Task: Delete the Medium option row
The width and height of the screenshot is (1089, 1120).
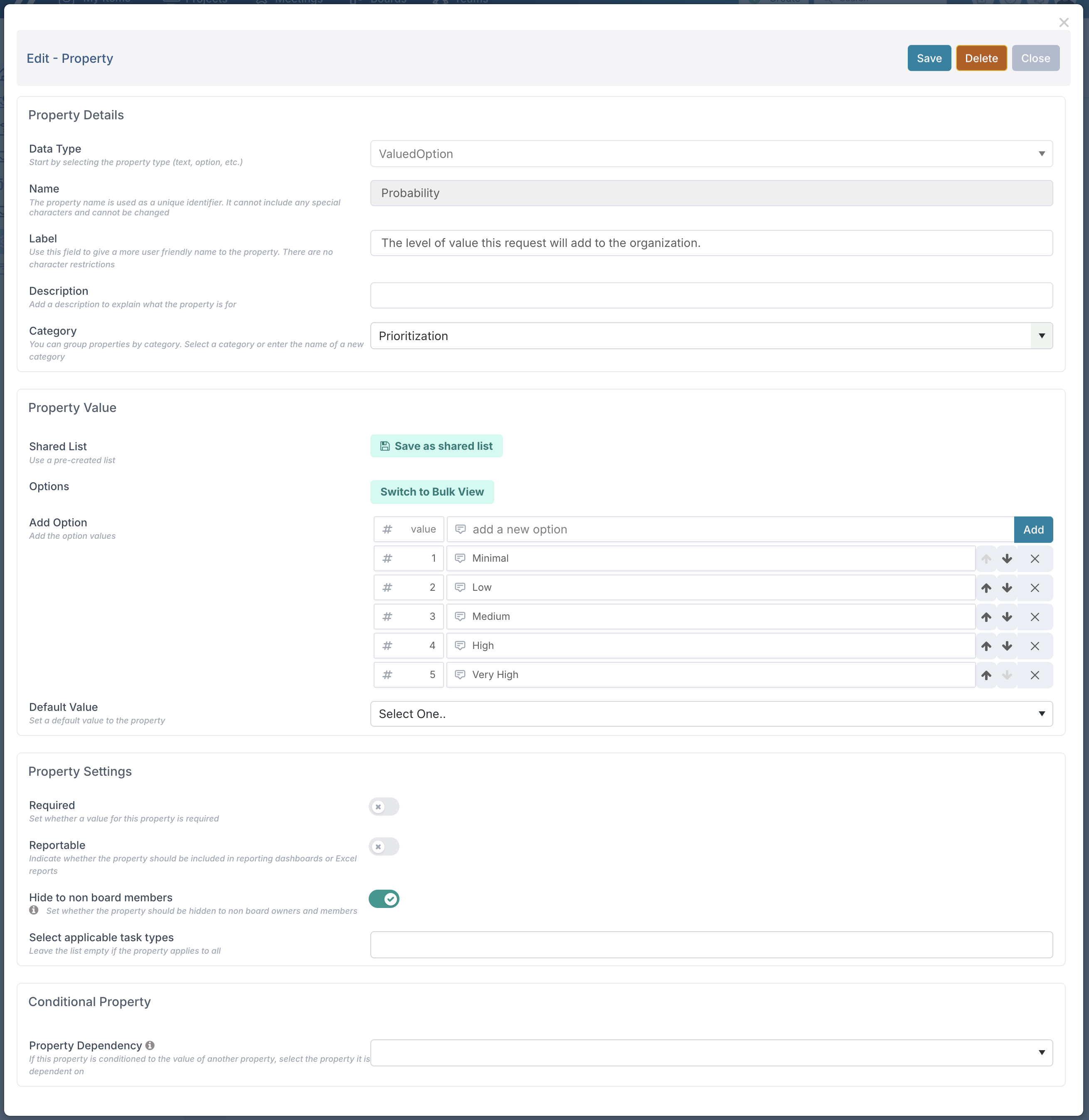Action: coord(1035,617)
